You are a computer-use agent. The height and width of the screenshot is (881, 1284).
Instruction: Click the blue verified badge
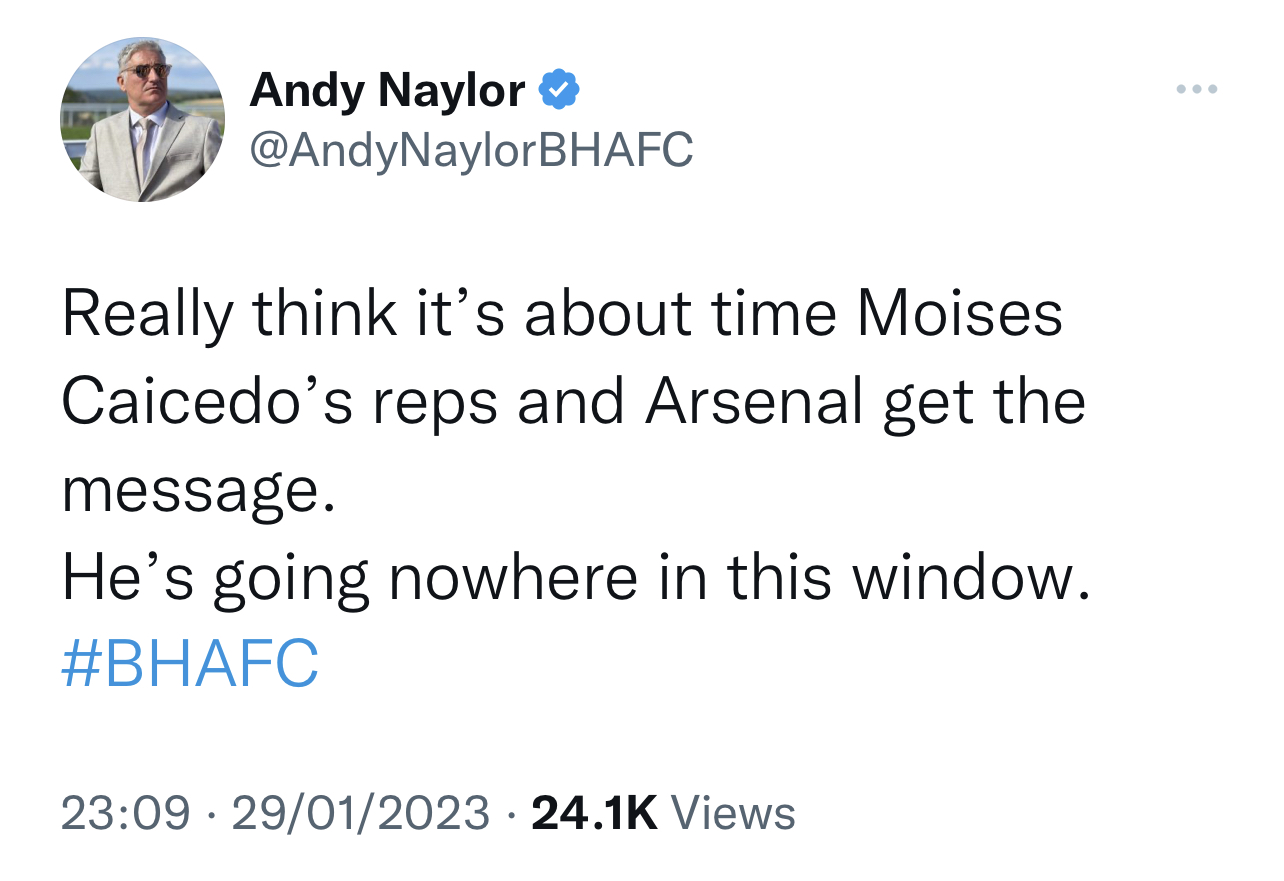pos(558,91)
